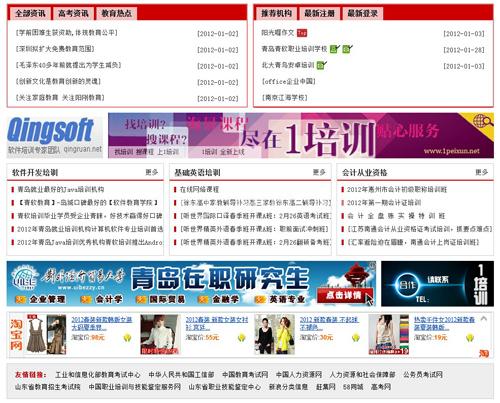Click the black 合作 请联系 banner ad
The width and height of the screenshot is (500, 403).
click(x=437, y=284)
